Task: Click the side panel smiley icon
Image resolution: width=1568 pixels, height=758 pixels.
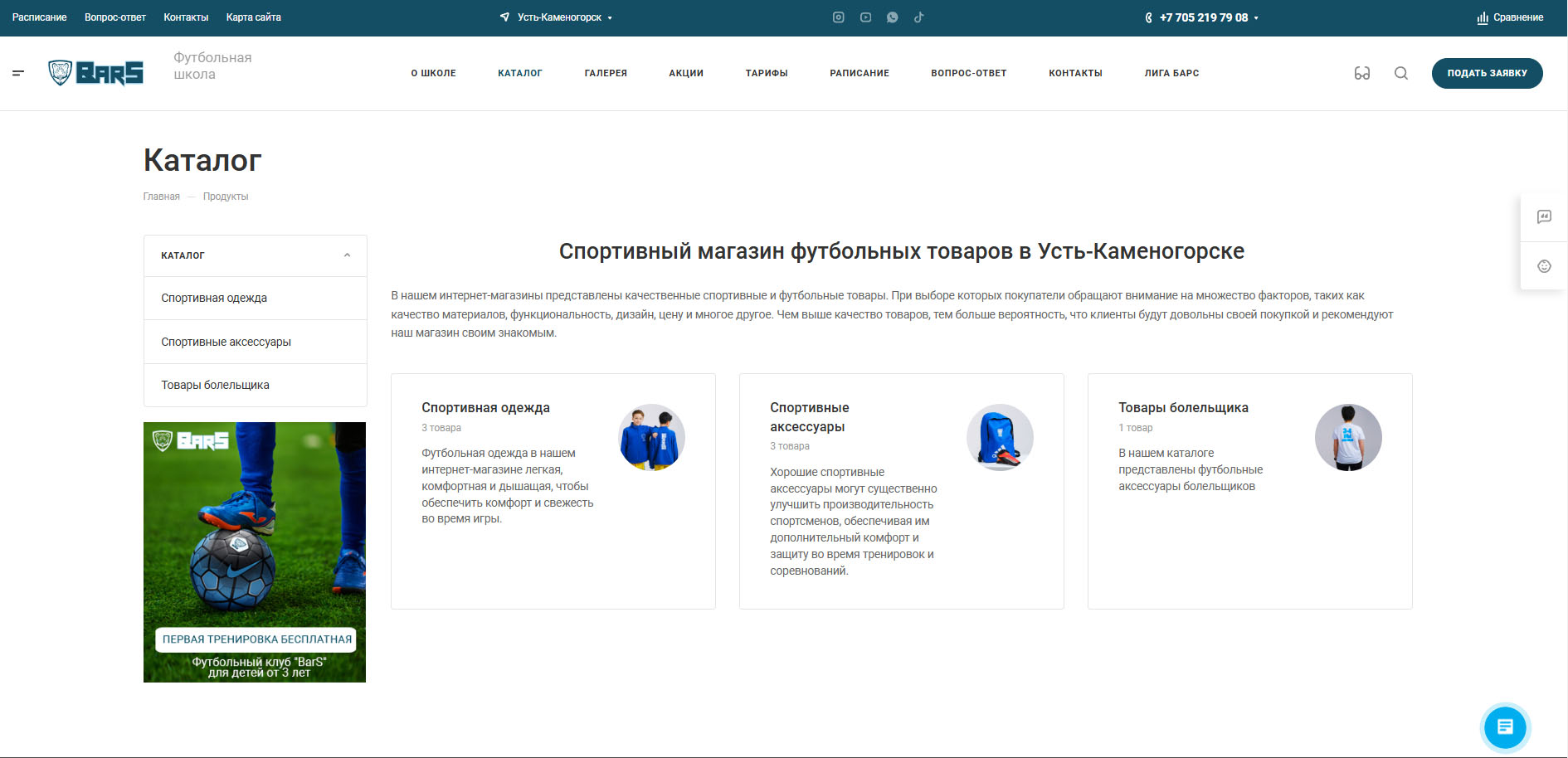Action: coord(1543,266)
